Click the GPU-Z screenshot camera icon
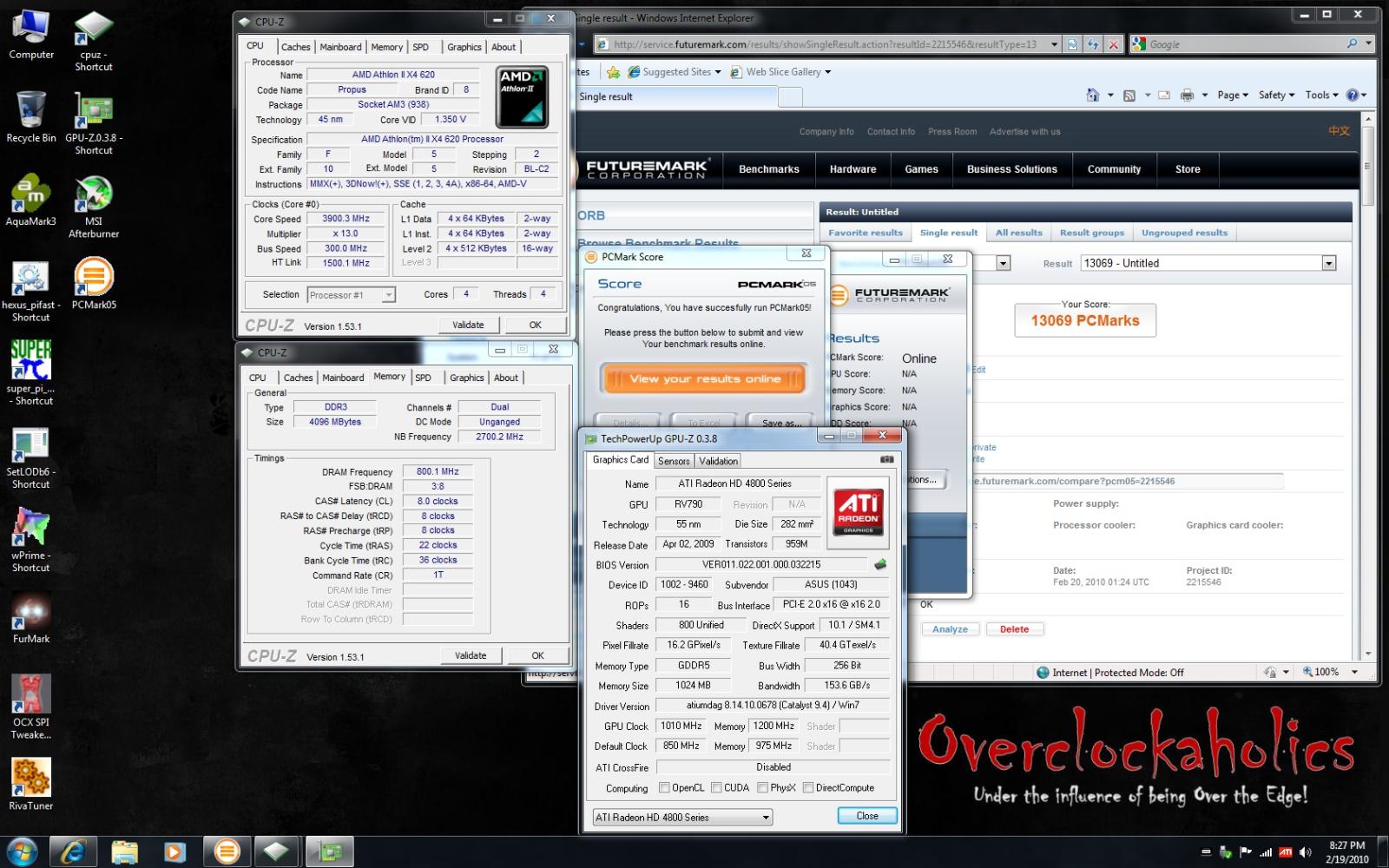 click(x=886, y=459)
